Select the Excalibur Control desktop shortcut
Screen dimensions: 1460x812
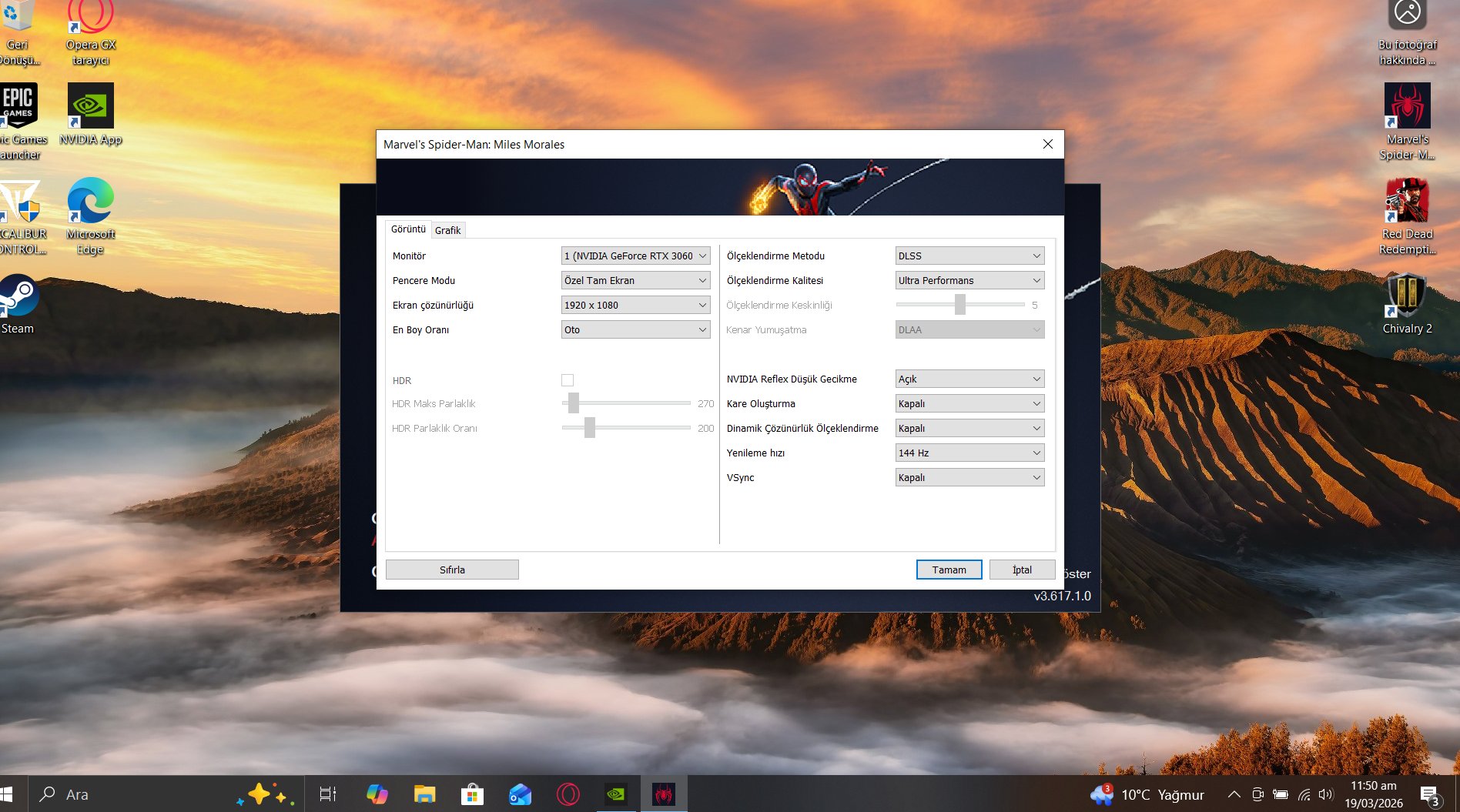21,217
